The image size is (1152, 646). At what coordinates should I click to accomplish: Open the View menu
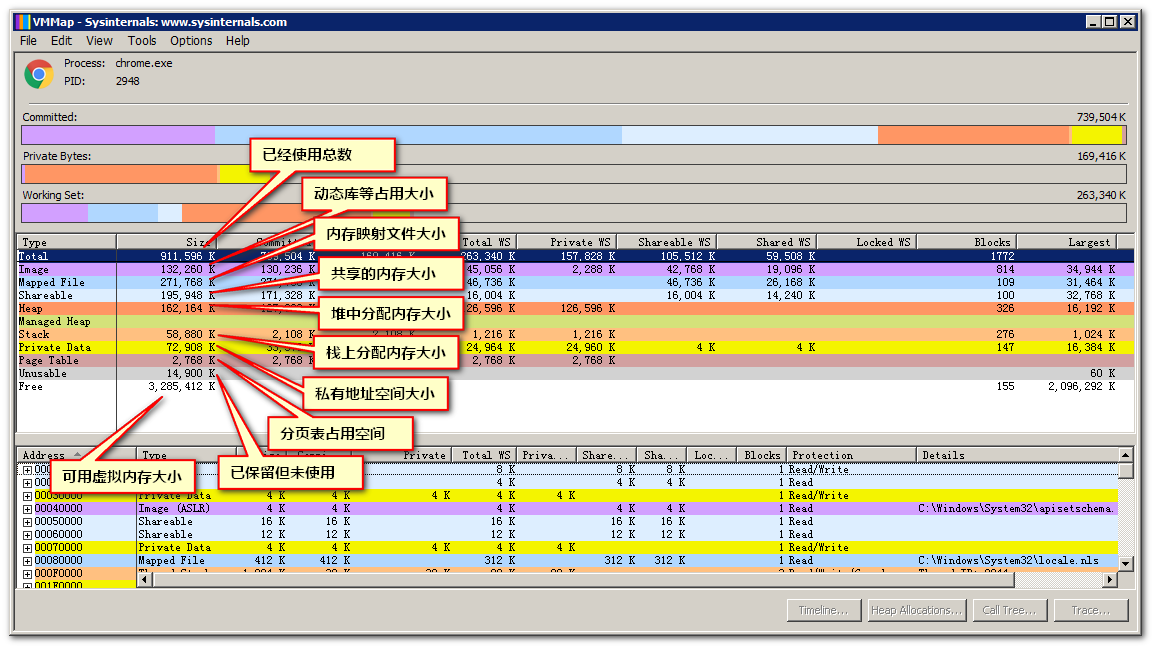[x=99, y=41]
